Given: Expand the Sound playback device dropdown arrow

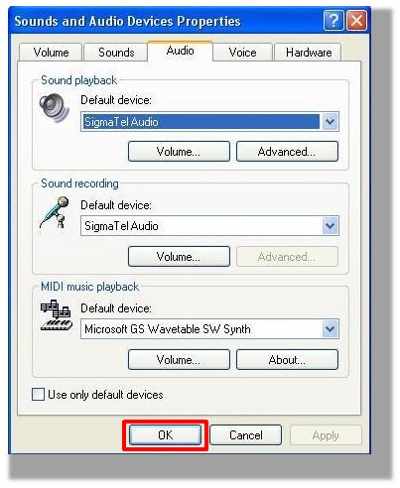Looking at the screenshot, I should (x=330, y=121).
